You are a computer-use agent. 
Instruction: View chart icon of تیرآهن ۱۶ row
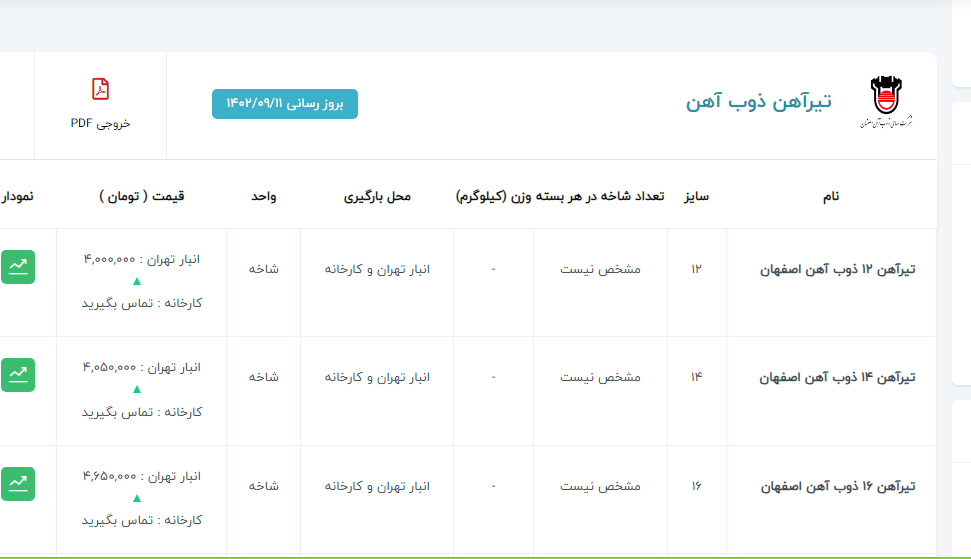click(18, 484)
